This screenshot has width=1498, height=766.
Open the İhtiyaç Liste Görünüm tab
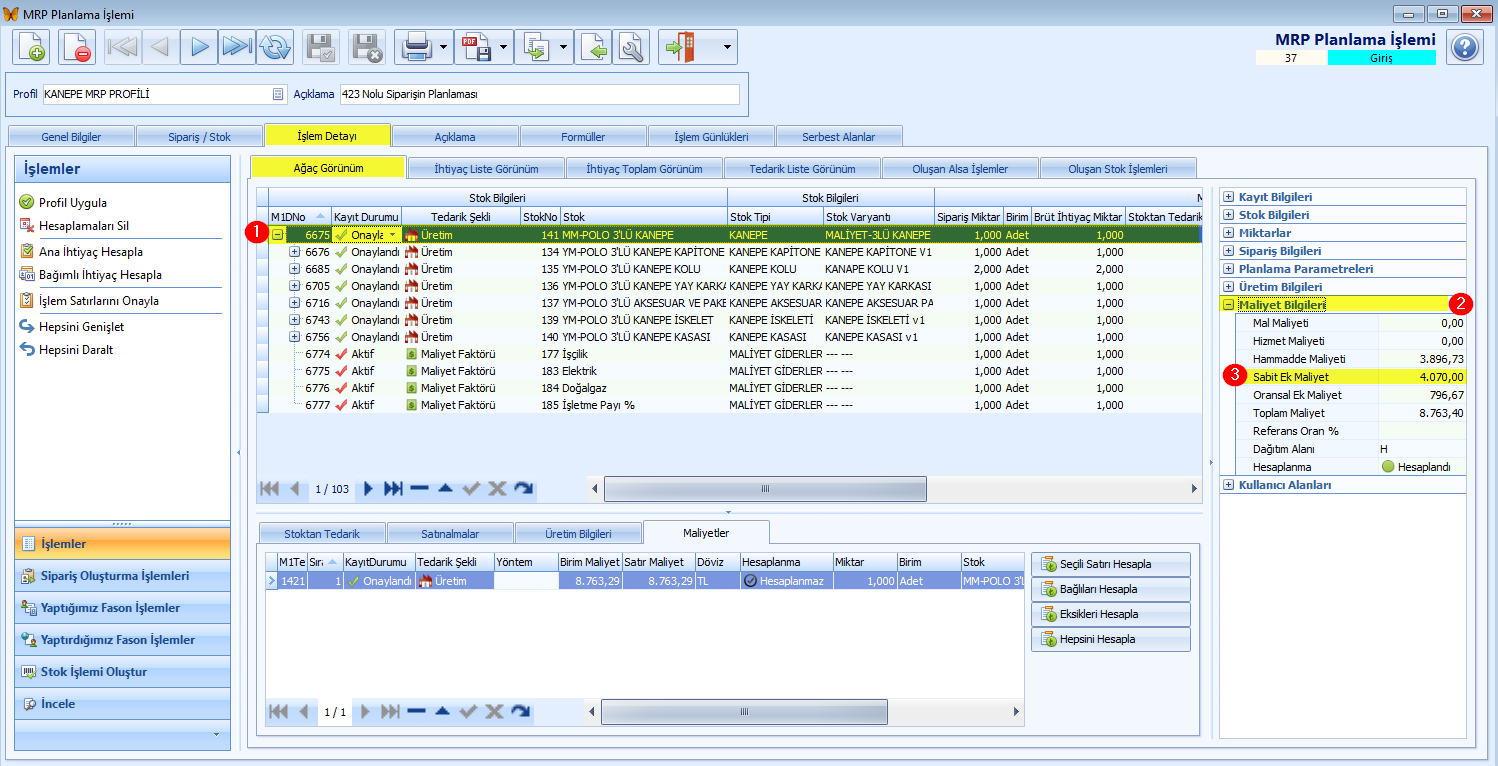click(x=486, y=168)
